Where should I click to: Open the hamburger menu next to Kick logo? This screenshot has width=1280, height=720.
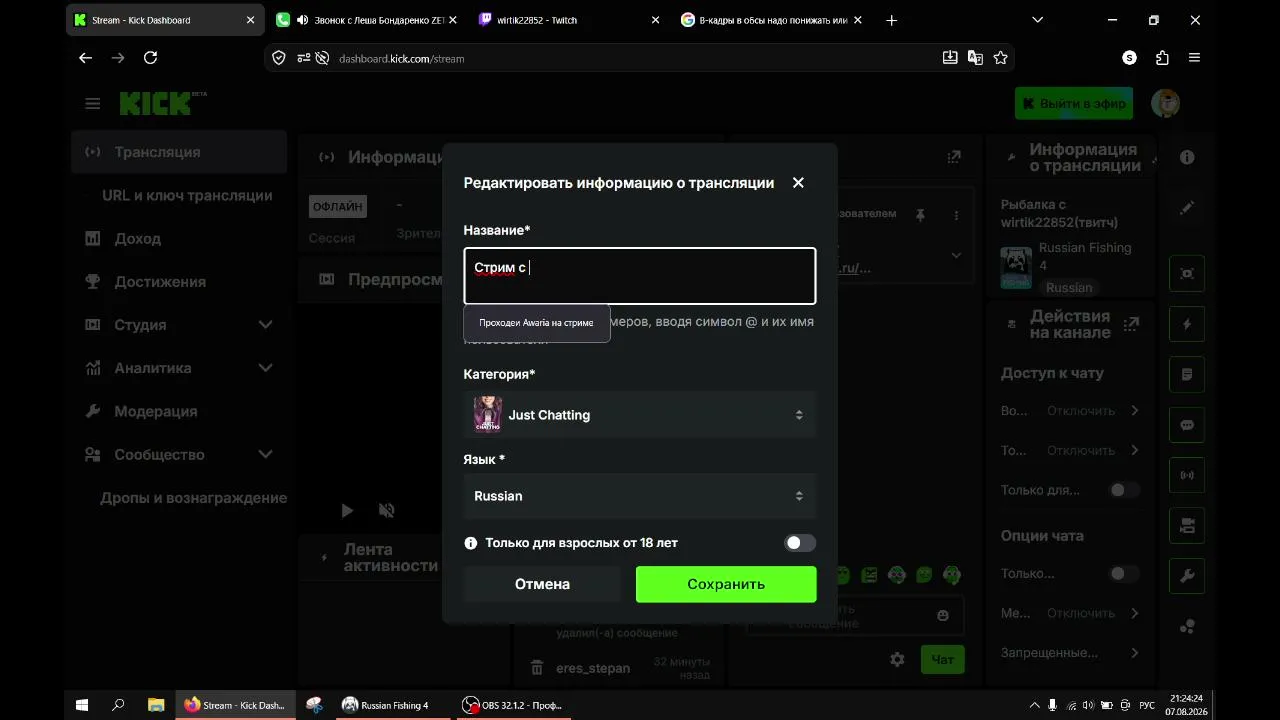[x=93, y=103]
